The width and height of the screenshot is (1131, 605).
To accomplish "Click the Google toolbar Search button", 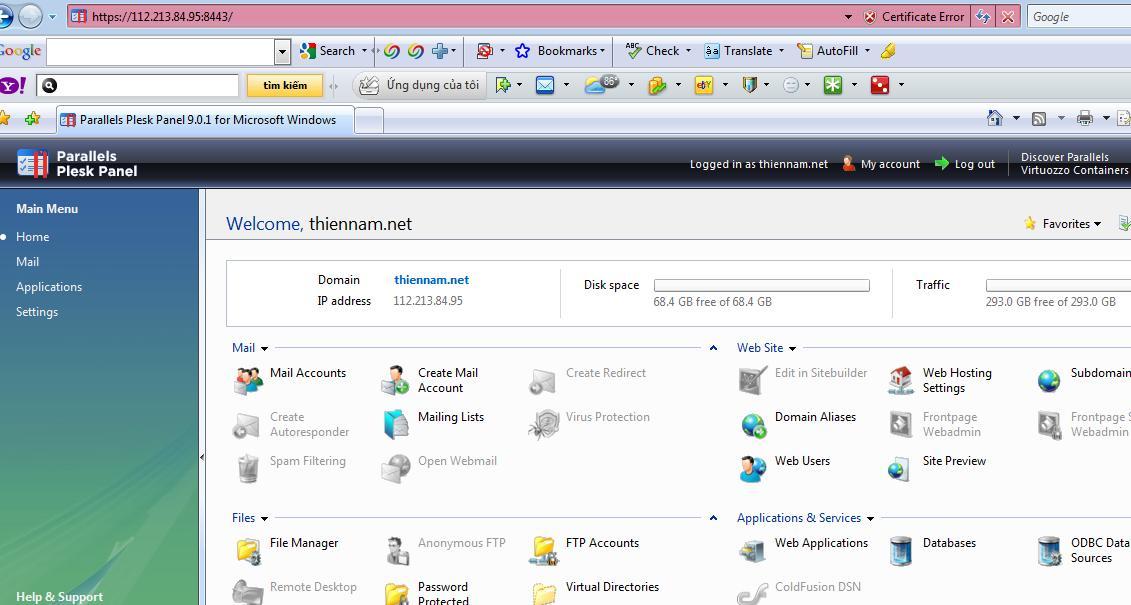I will pyautogui.click(x=328, y=50).
